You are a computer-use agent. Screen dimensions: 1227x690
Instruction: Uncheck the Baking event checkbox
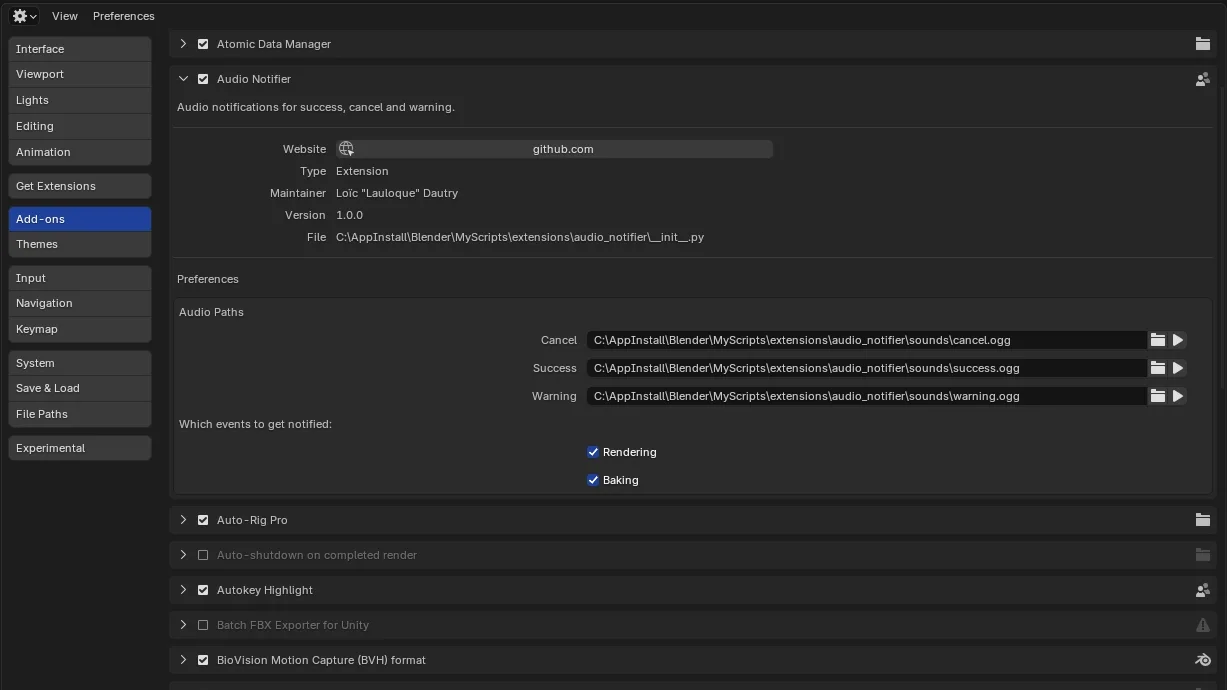click(593, 479)
